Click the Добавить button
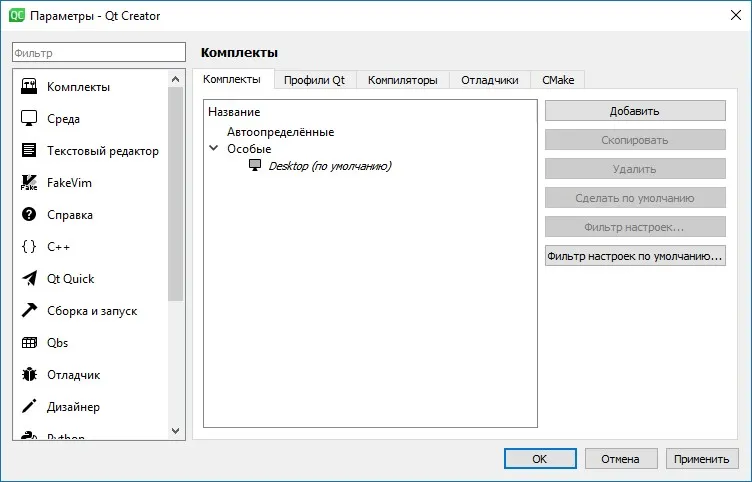This screenshot has width=752, height=482. (x=635, y=111)
